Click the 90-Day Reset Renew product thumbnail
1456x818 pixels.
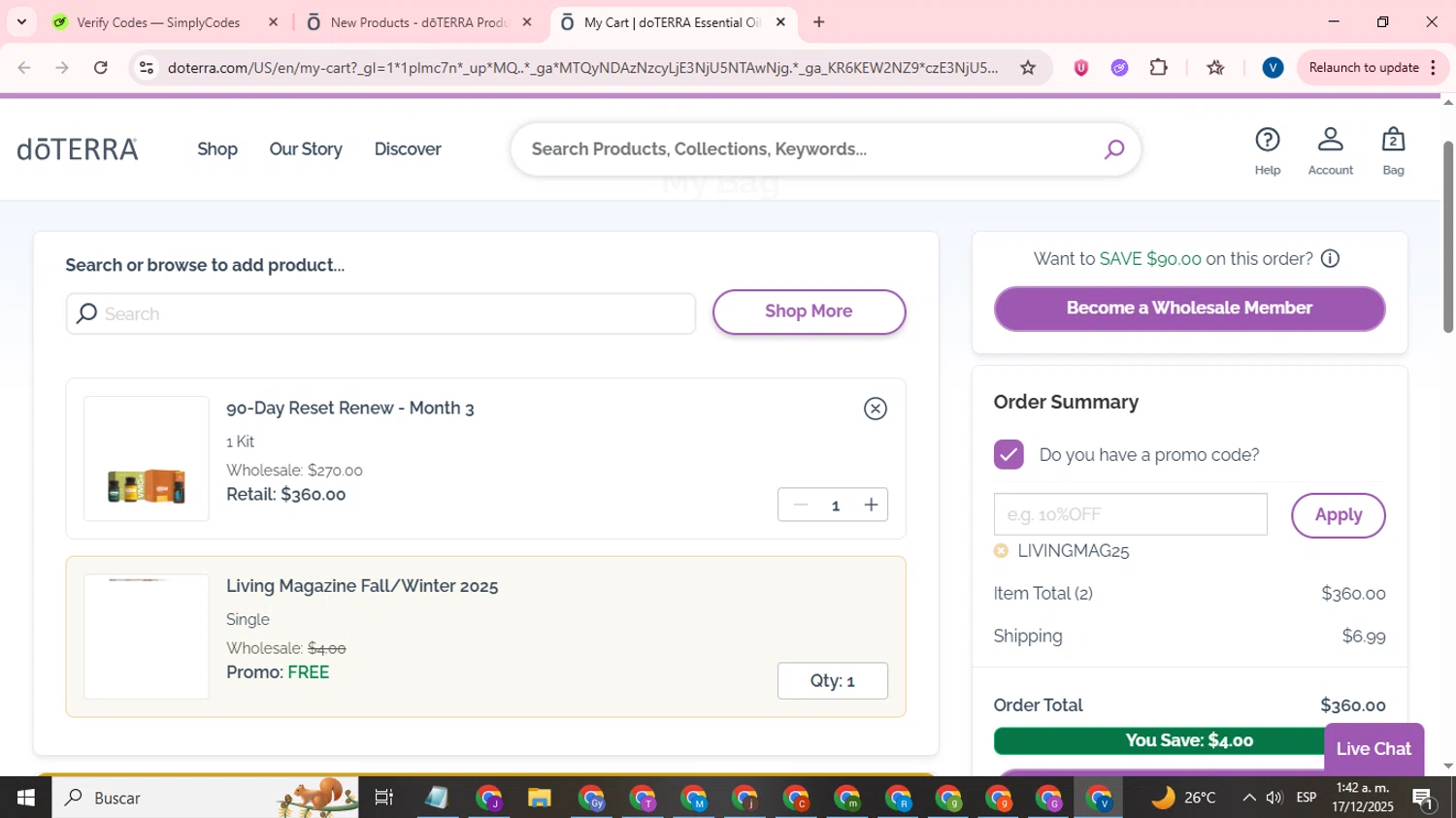[x=147, y=459]
